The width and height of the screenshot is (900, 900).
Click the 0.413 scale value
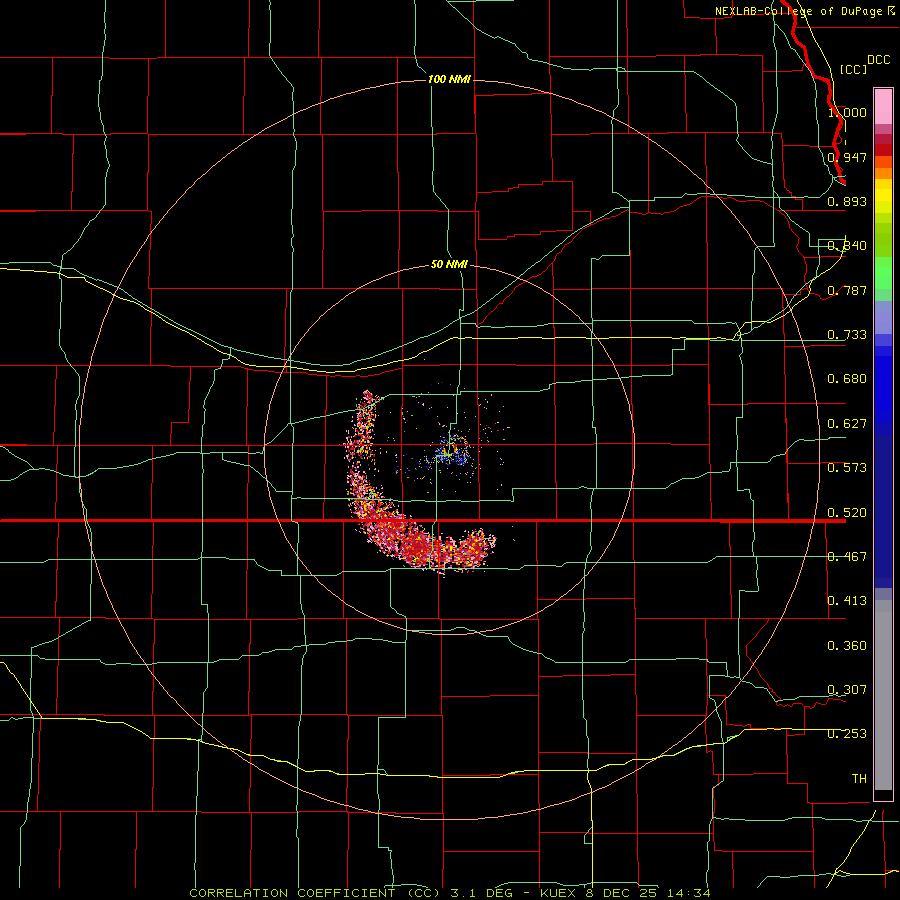(847, 601)
